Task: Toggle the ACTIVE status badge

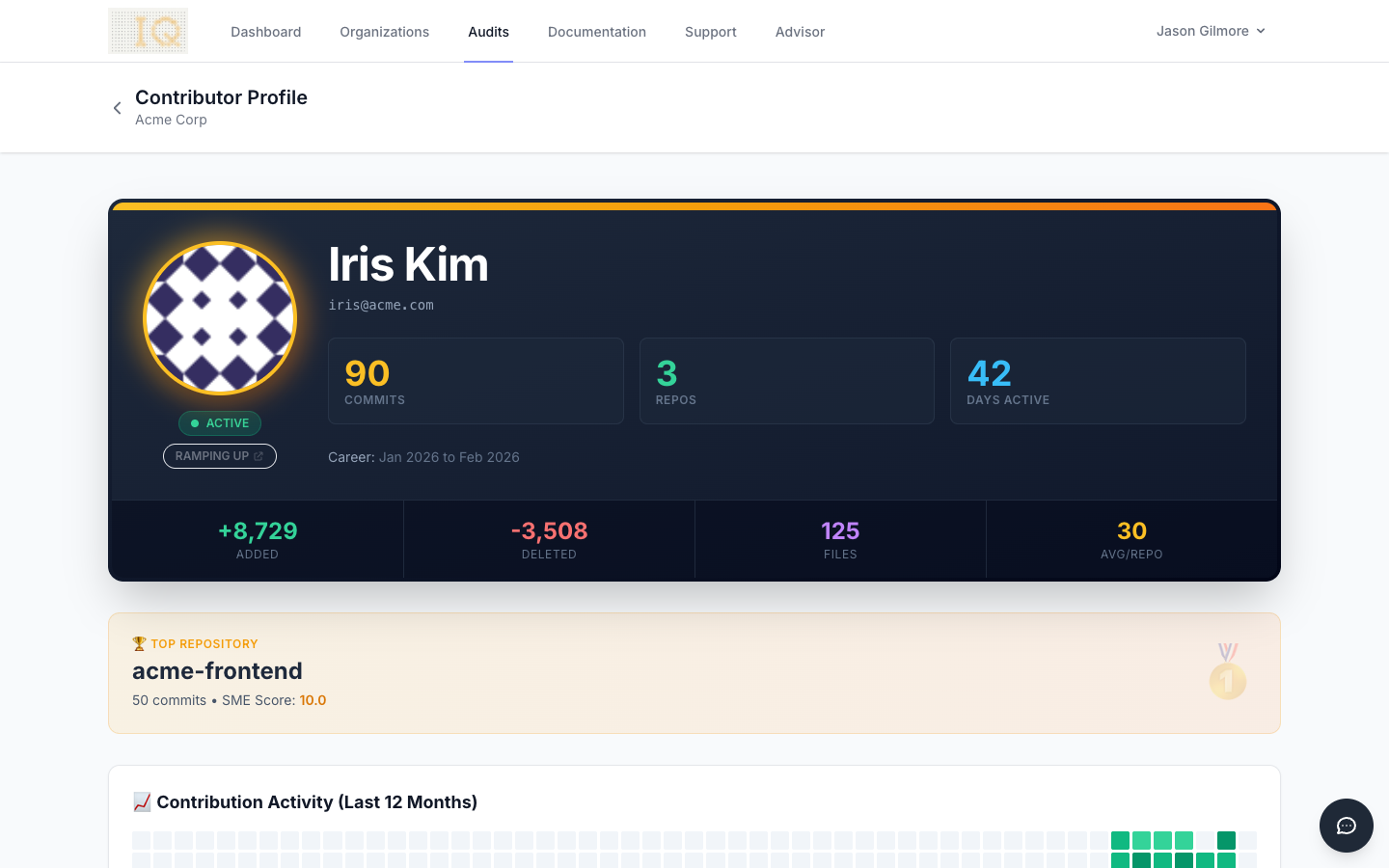Action: click(x=220, y=423)
